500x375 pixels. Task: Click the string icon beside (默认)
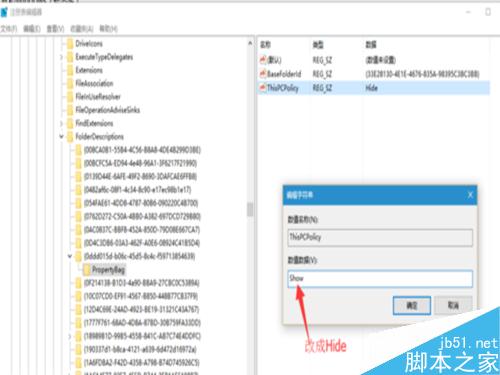pos(263,60)
